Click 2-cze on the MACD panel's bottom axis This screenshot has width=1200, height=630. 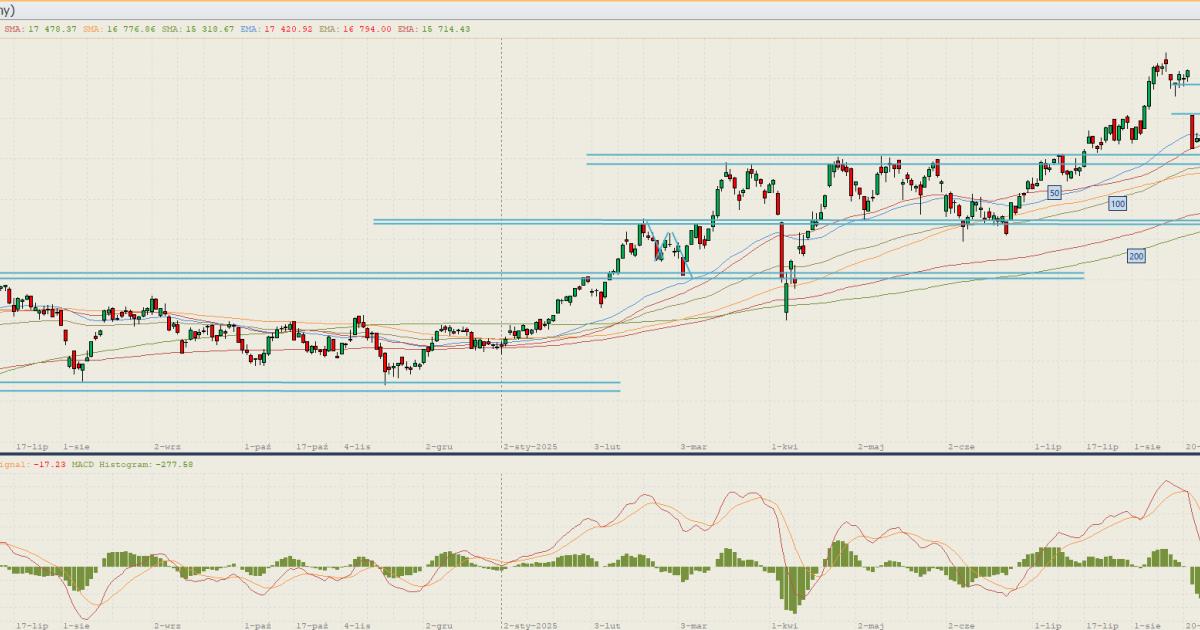coord(962,625)
